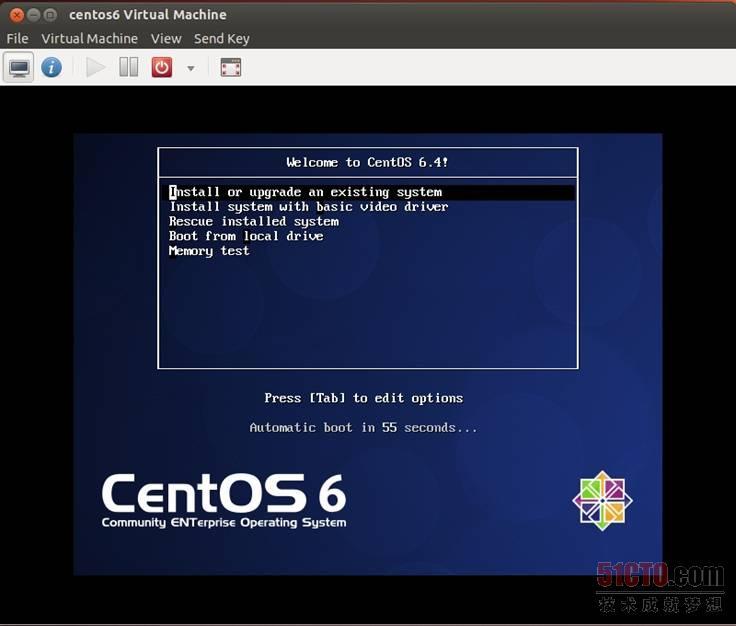
Task: Open the Send Key menu
Action: click(x=222, y=38)
